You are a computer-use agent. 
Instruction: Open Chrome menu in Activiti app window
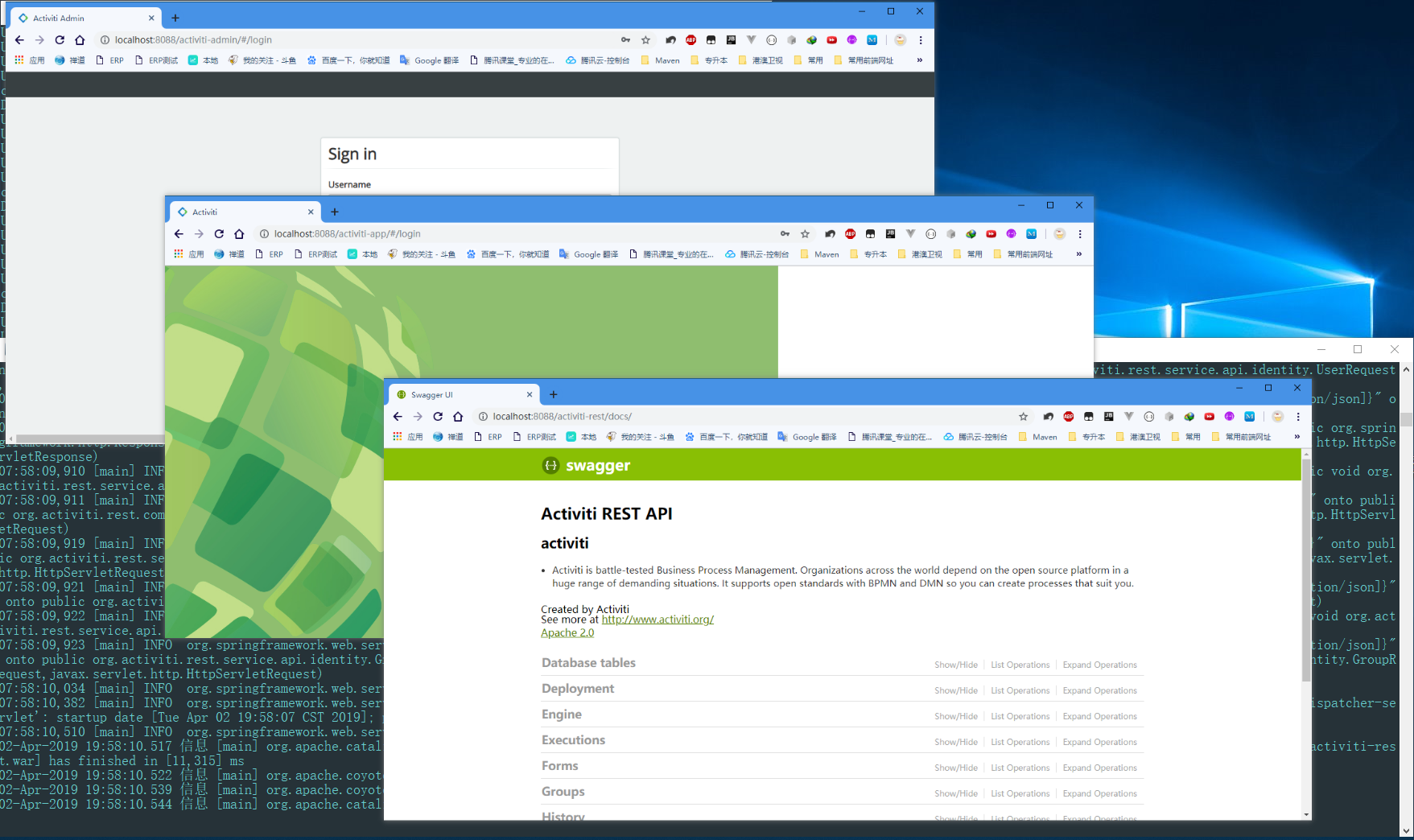tap(1080, 233)
